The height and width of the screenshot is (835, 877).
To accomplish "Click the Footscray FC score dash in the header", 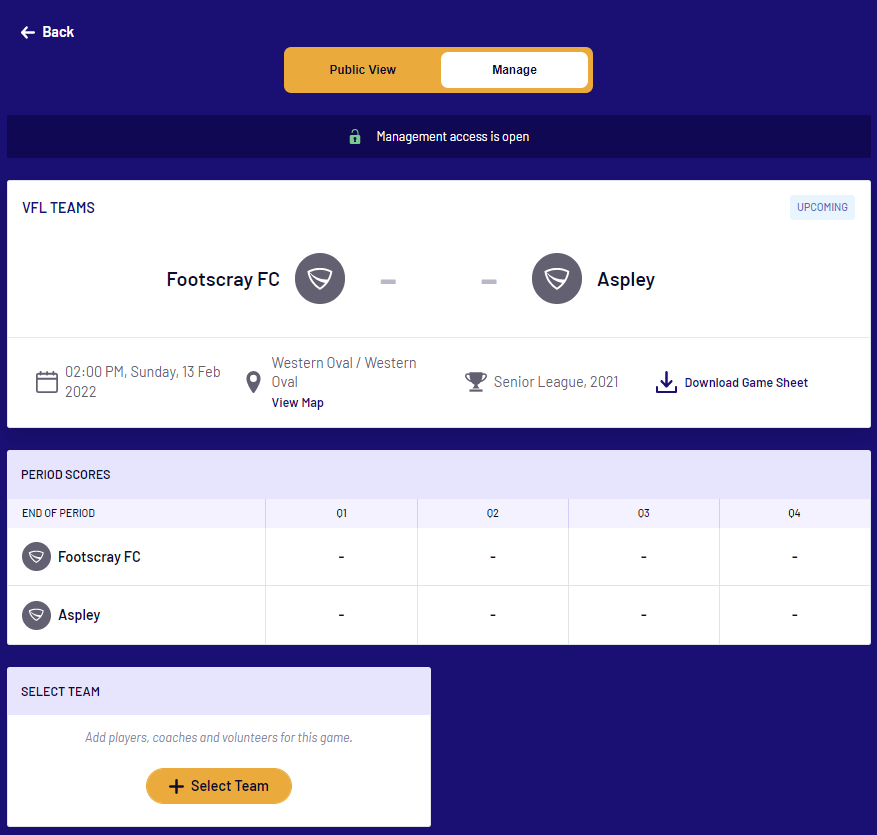I will 388,281.
